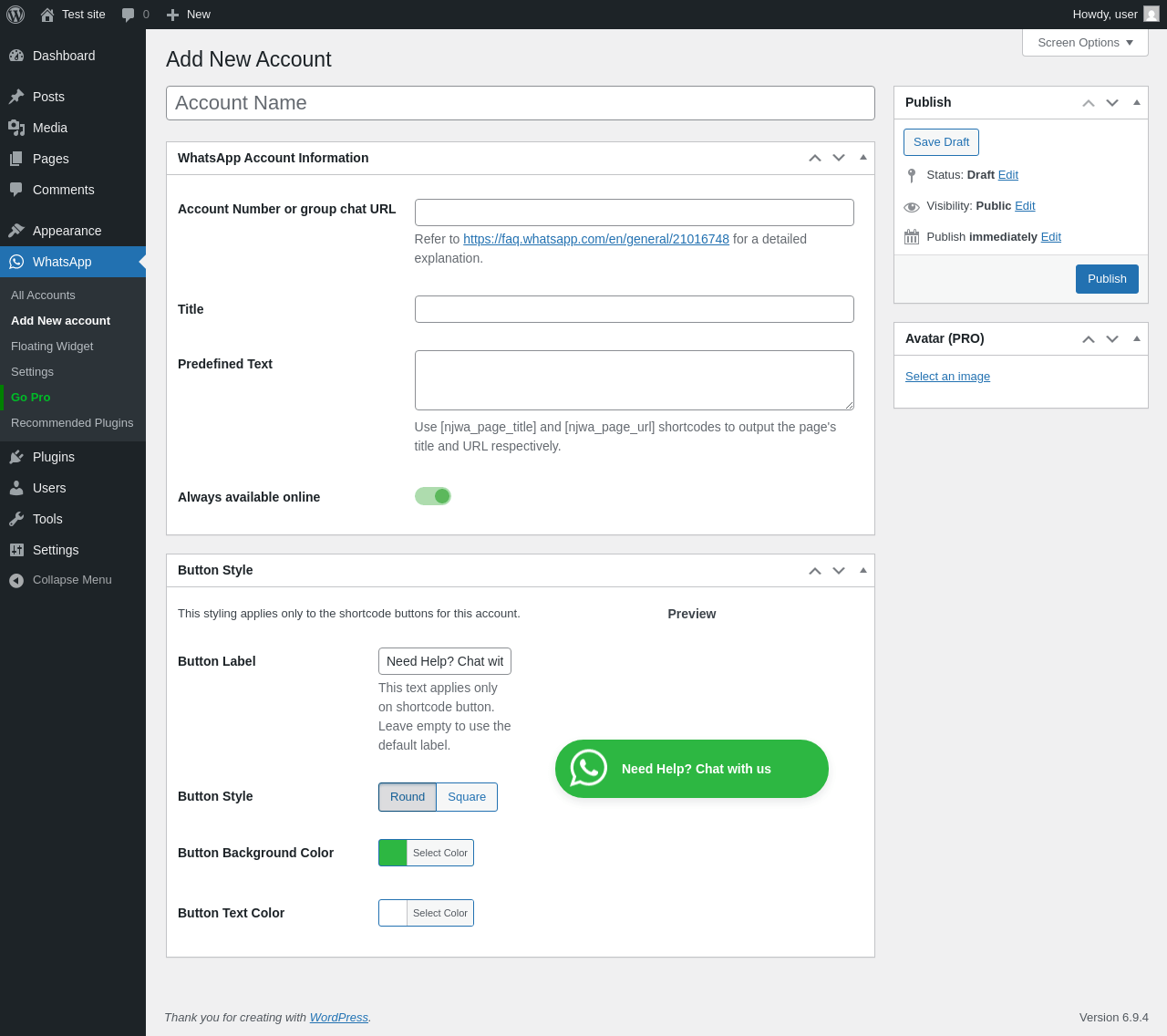The height and width of the screenshot is (1036, 1167).
Task: Click the Title input field
Action: click(635, 309)
